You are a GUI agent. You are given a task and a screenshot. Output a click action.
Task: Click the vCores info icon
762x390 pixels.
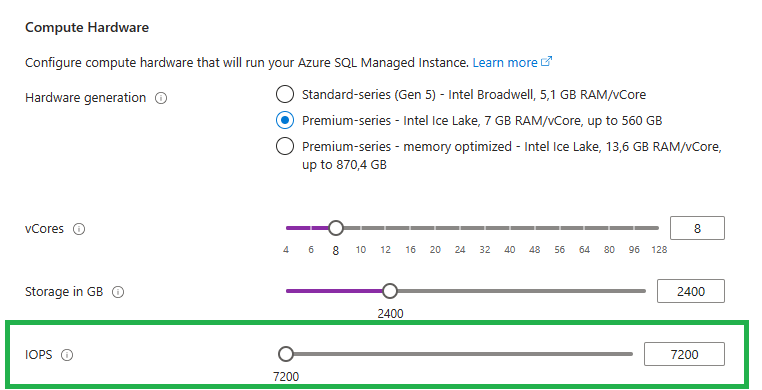click(x=79, y=229)
